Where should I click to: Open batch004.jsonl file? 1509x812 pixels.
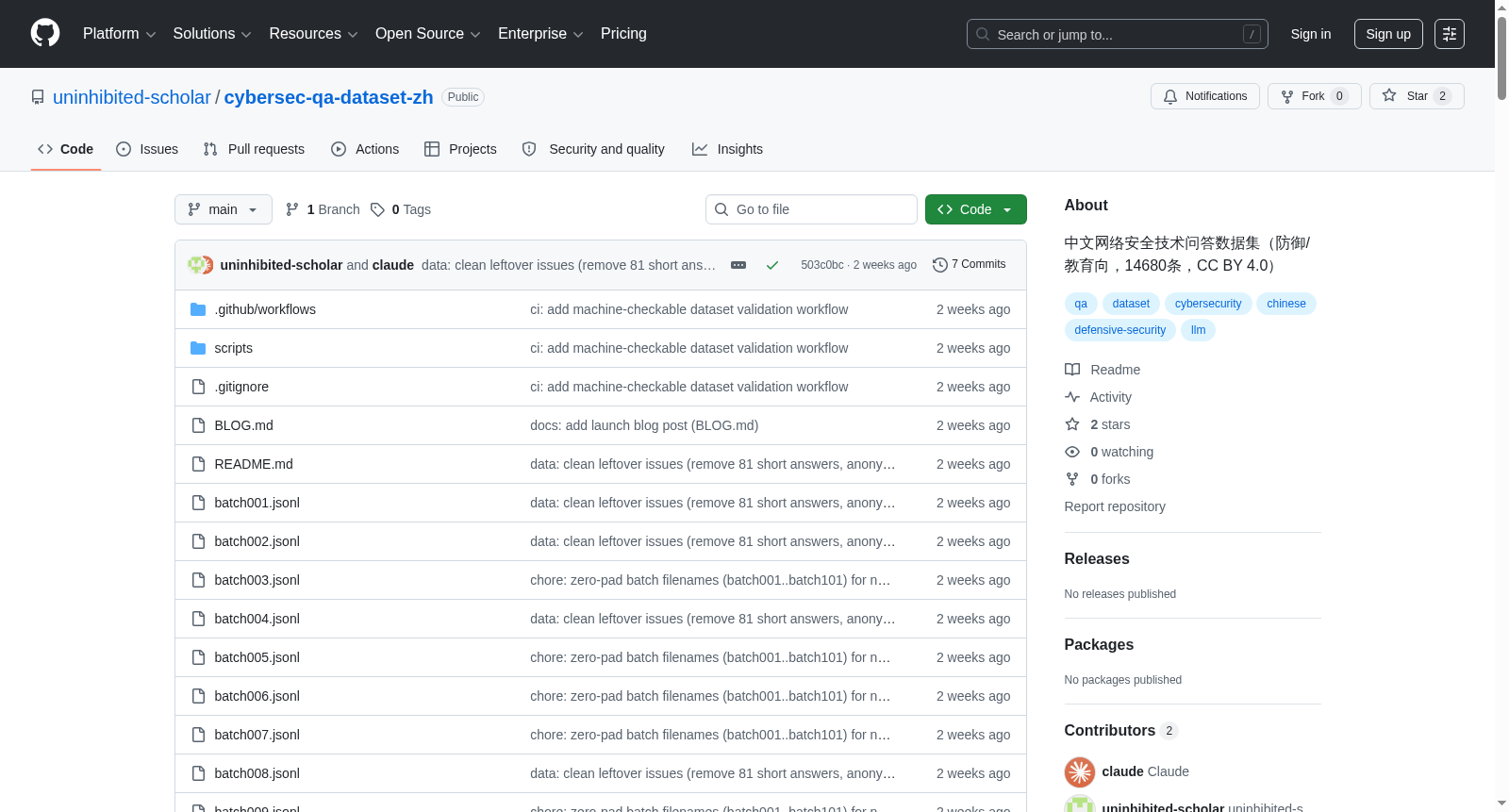pyautogui.click(x=257, y=619)
